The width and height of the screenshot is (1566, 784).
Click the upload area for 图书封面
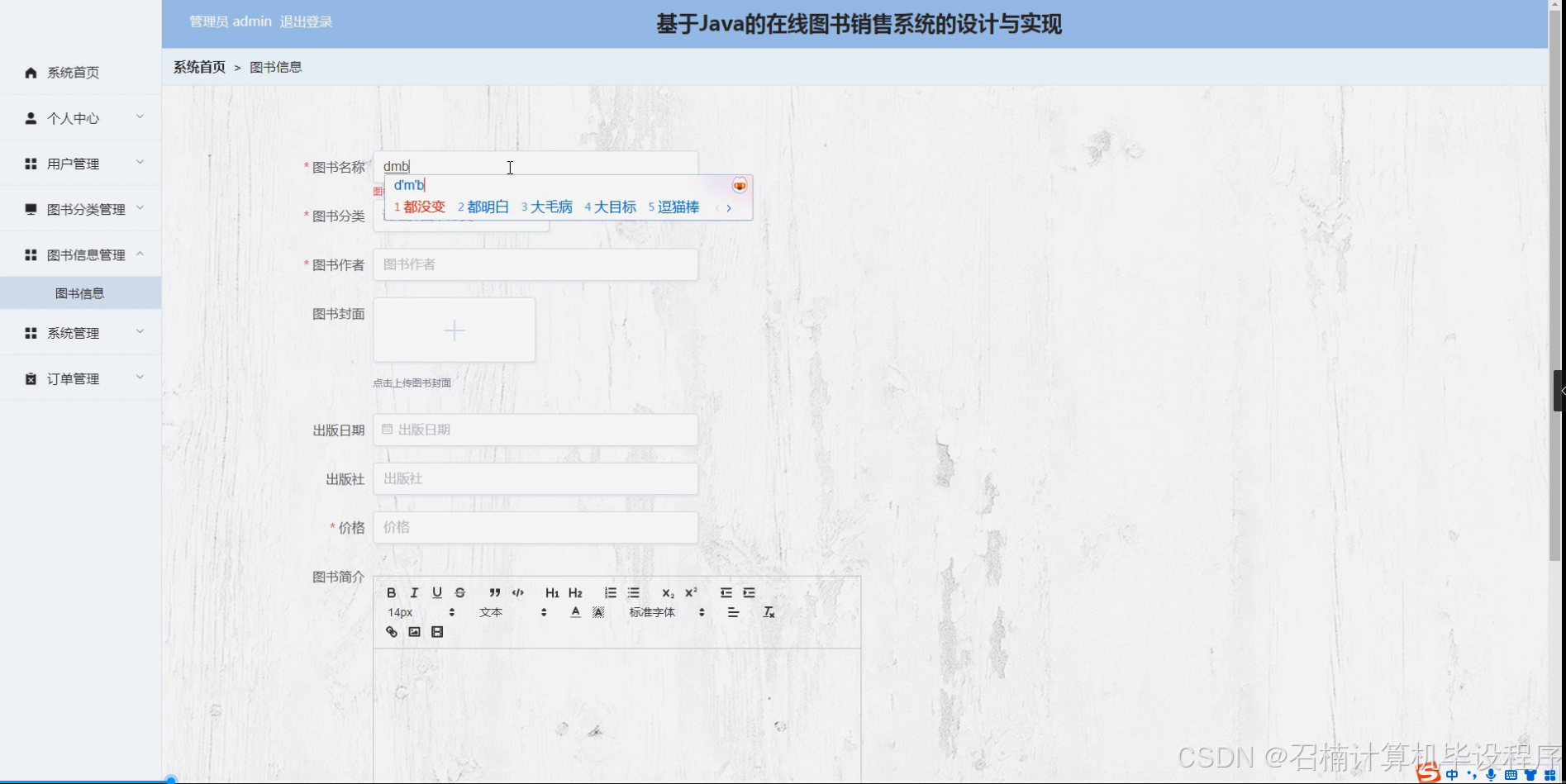point(454,330)
